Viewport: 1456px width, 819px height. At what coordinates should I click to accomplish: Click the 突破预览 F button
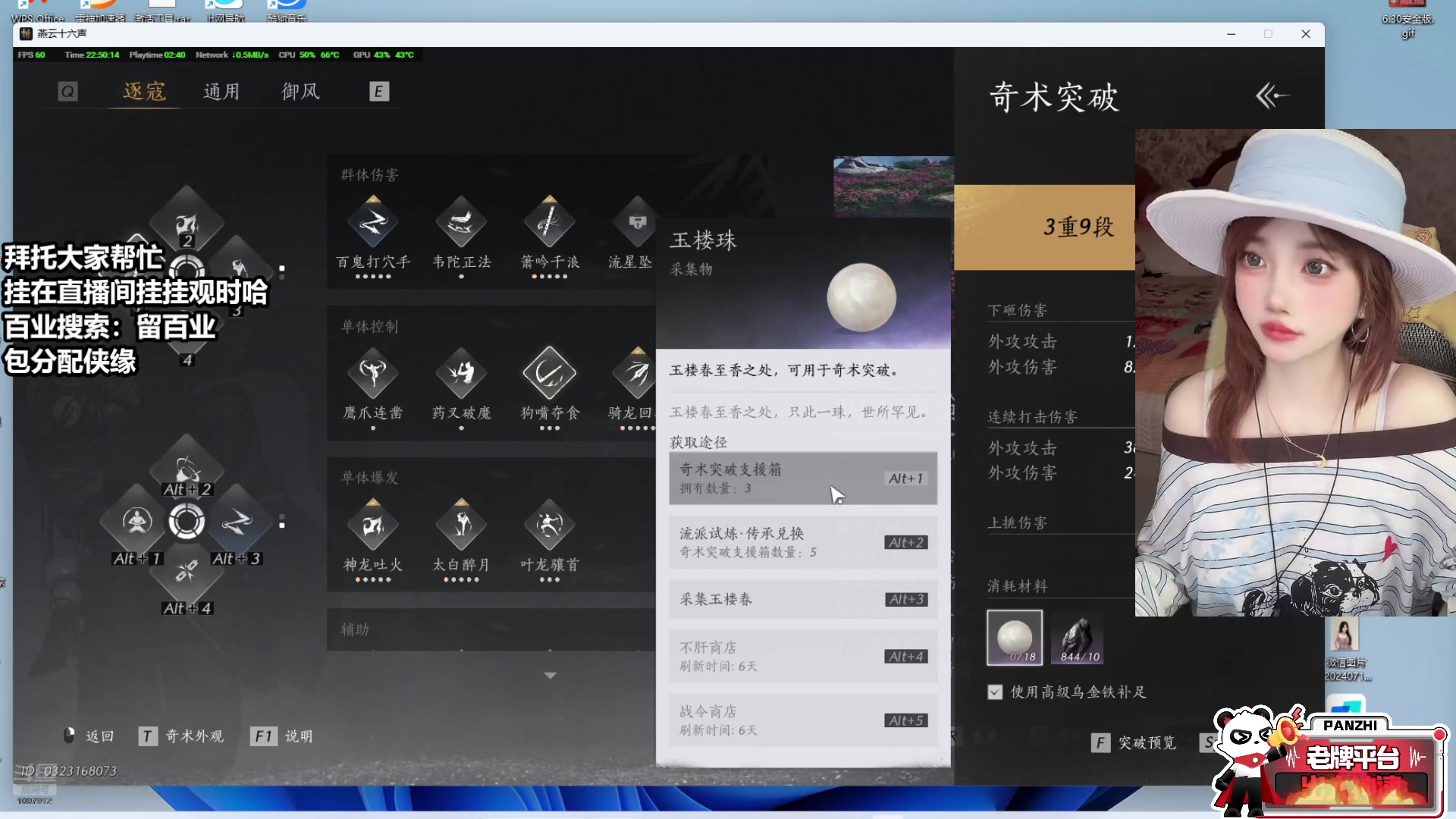coord(1134,743)
